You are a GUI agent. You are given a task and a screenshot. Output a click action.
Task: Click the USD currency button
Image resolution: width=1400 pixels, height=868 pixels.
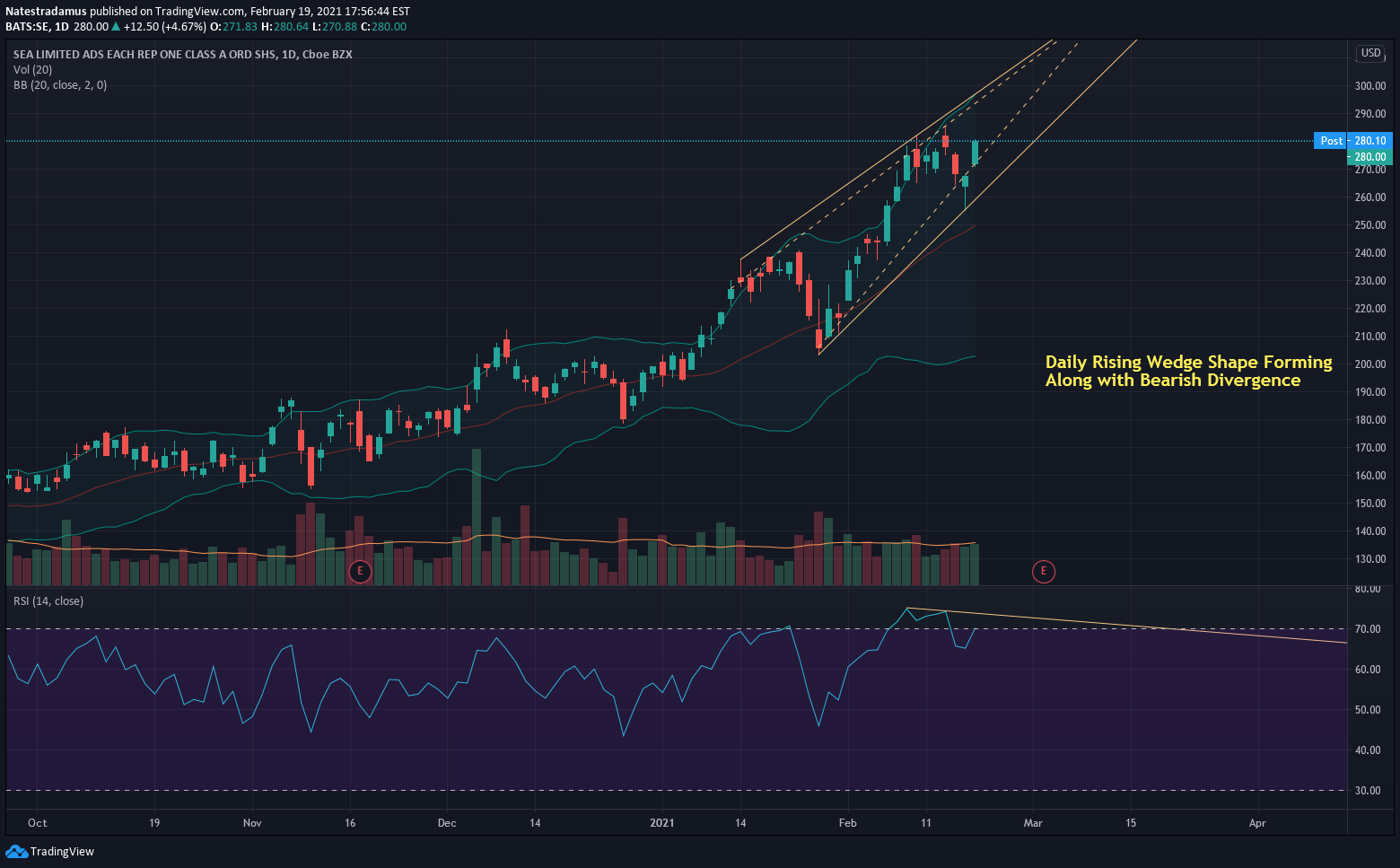point(1370,53)
